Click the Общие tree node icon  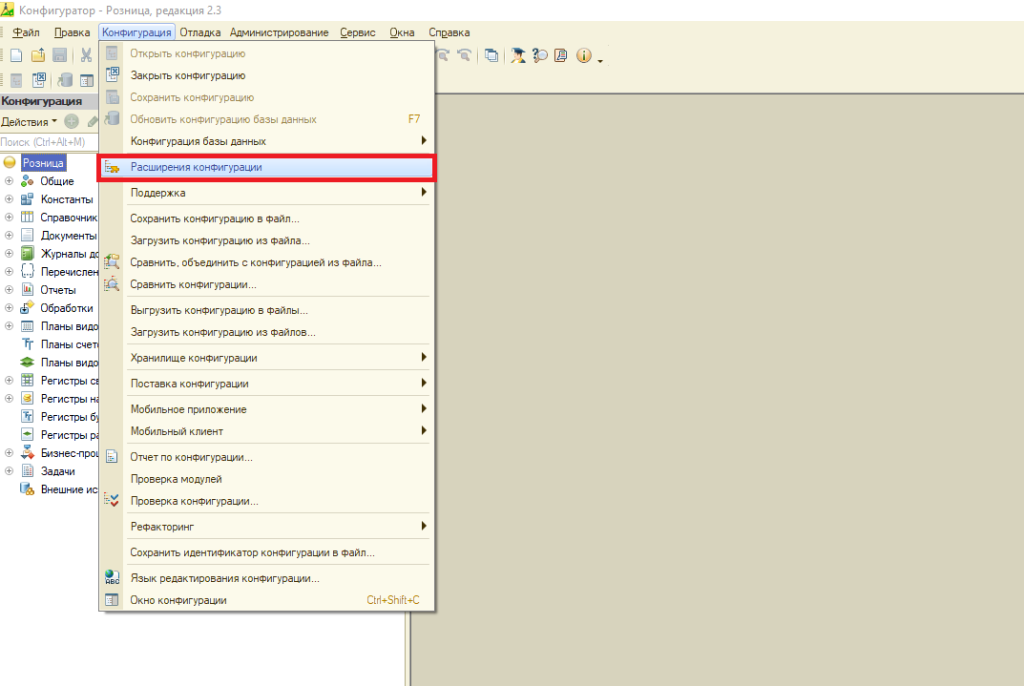(x=28, y=181)
